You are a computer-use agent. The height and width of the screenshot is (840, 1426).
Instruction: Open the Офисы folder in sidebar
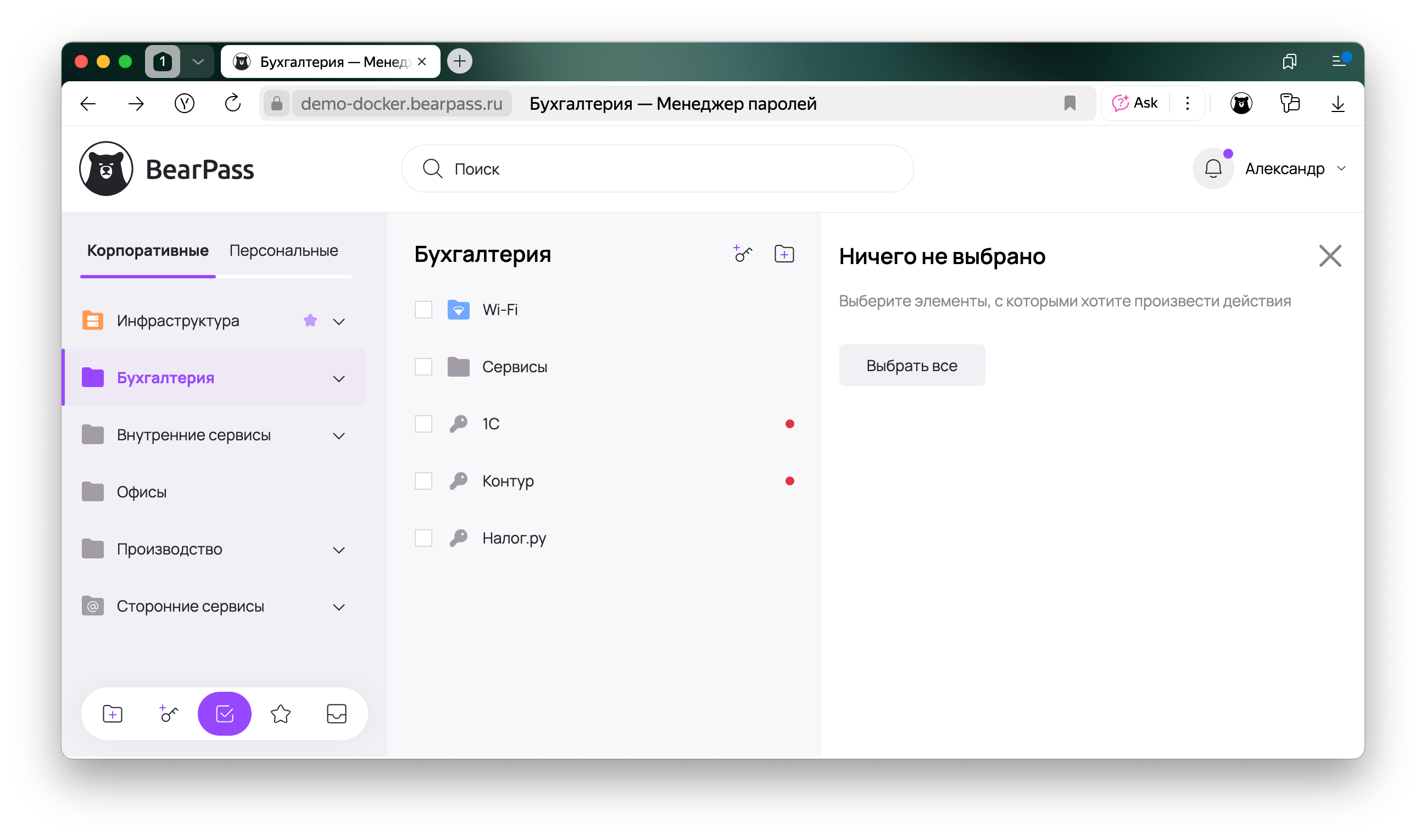tap(142, 492)
